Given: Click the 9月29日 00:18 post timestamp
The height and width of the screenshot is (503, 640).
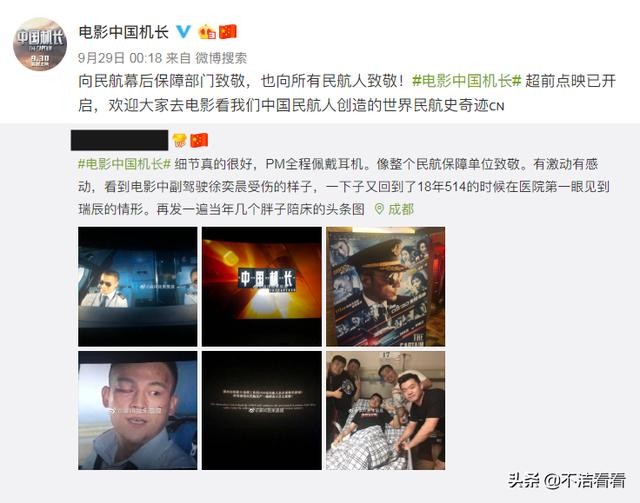Looking at the screenshot, I should pos(120,58).
